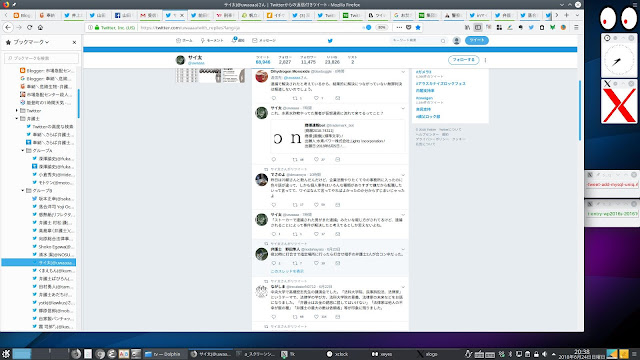
Task: Star this page with the bookmark icon
Action: pyautogui.click(x=418, y=27)
